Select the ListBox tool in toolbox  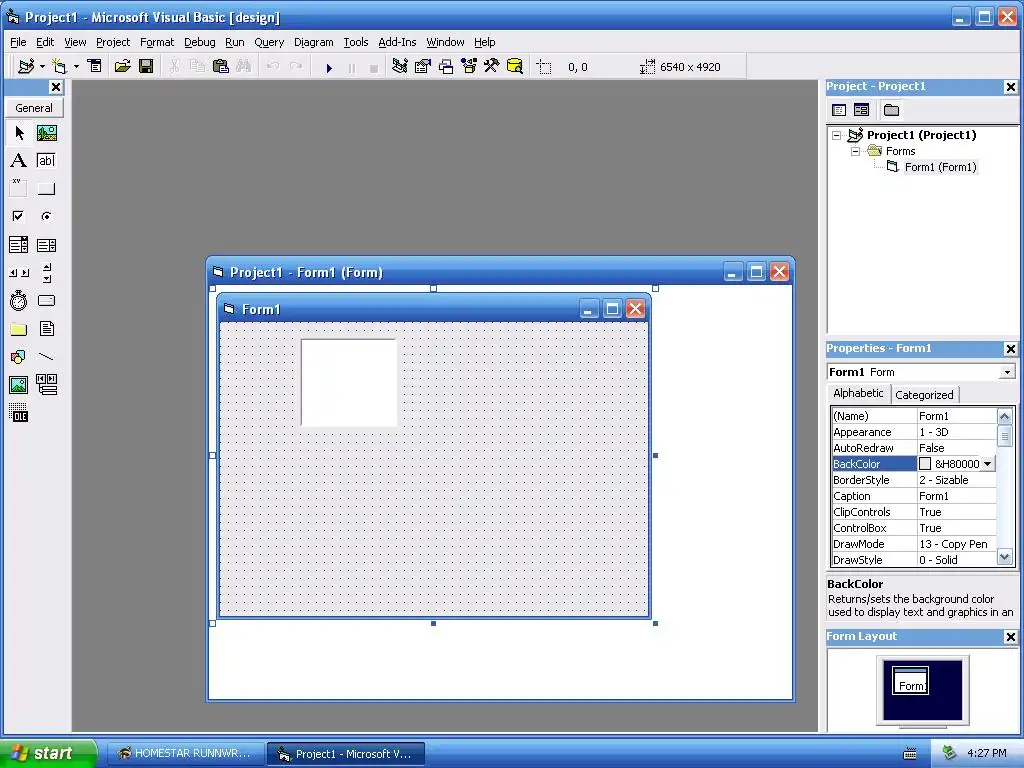46,245
